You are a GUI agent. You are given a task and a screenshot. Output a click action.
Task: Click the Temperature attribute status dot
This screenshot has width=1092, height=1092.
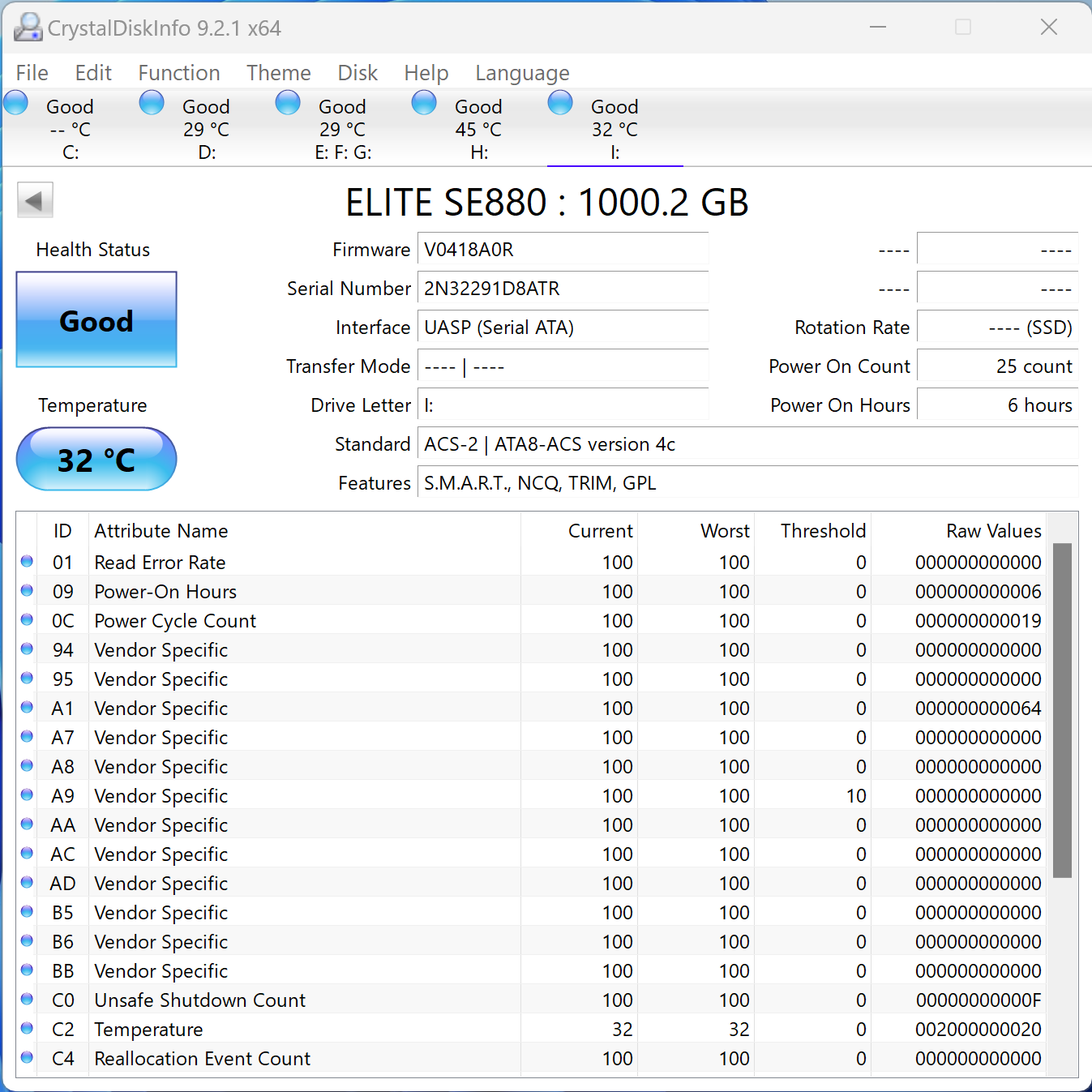coord(27,1028)
